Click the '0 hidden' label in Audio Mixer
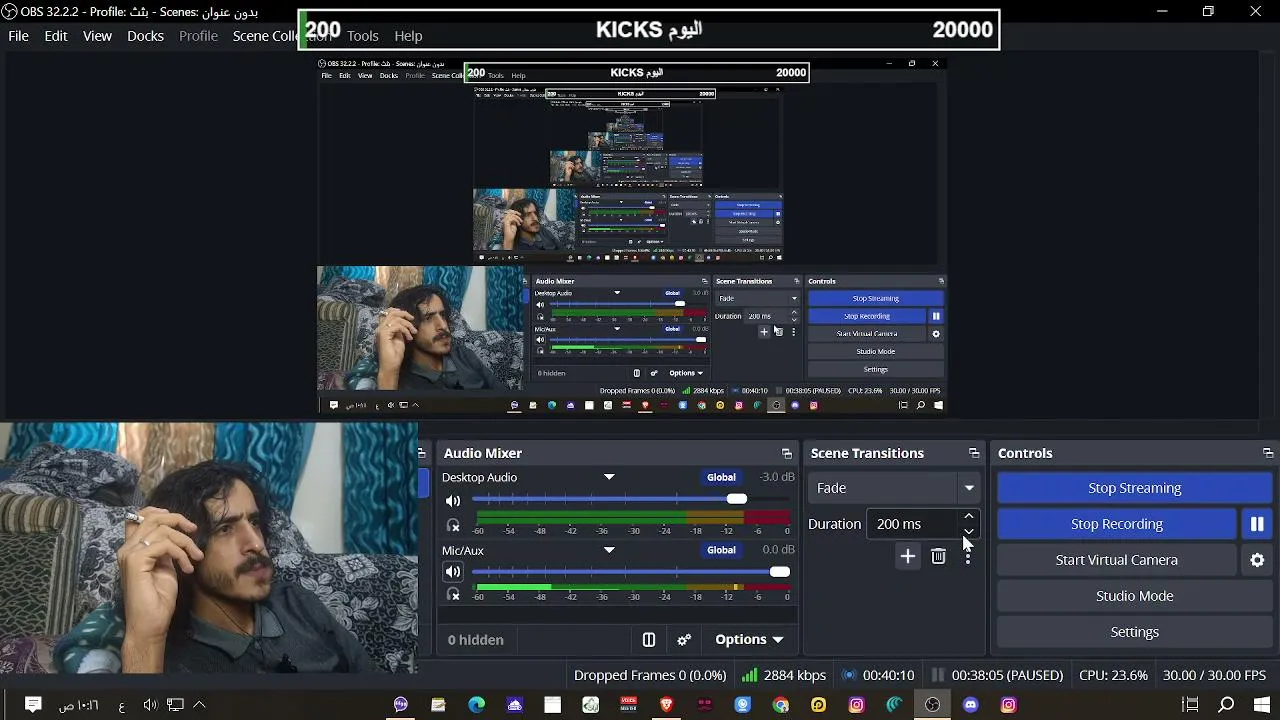The width and height of the screenshot is (1280, 720). pos(475,640)
